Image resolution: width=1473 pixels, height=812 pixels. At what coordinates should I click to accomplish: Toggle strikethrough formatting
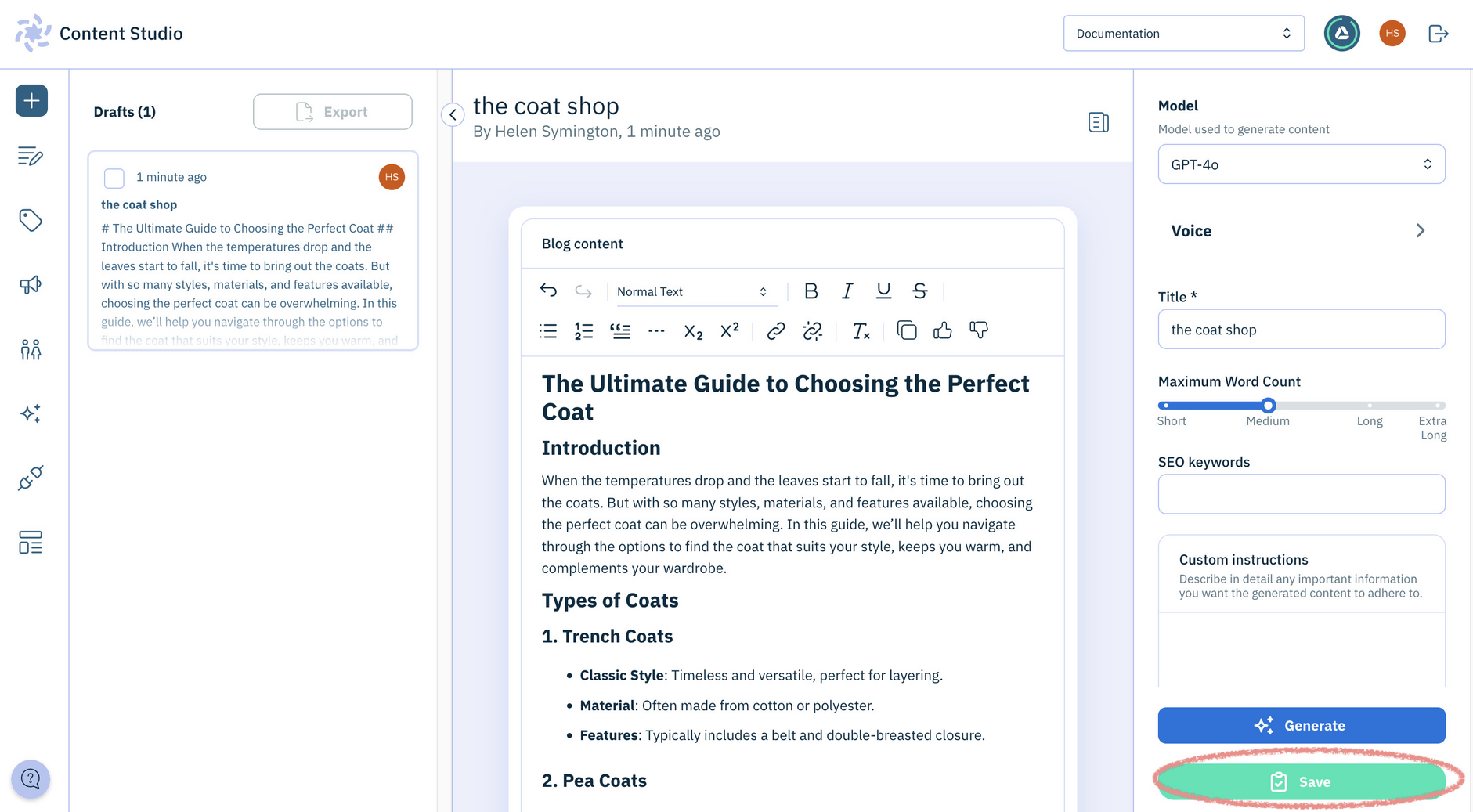[920, 291]
